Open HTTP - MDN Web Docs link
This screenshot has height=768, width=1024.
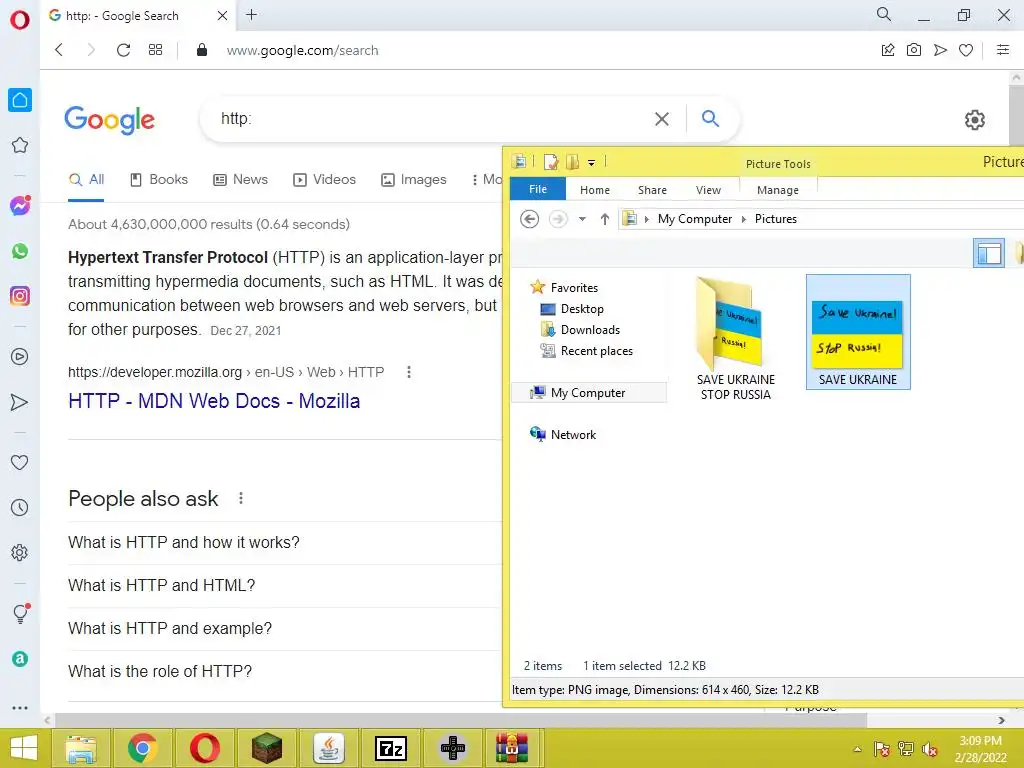214,400
